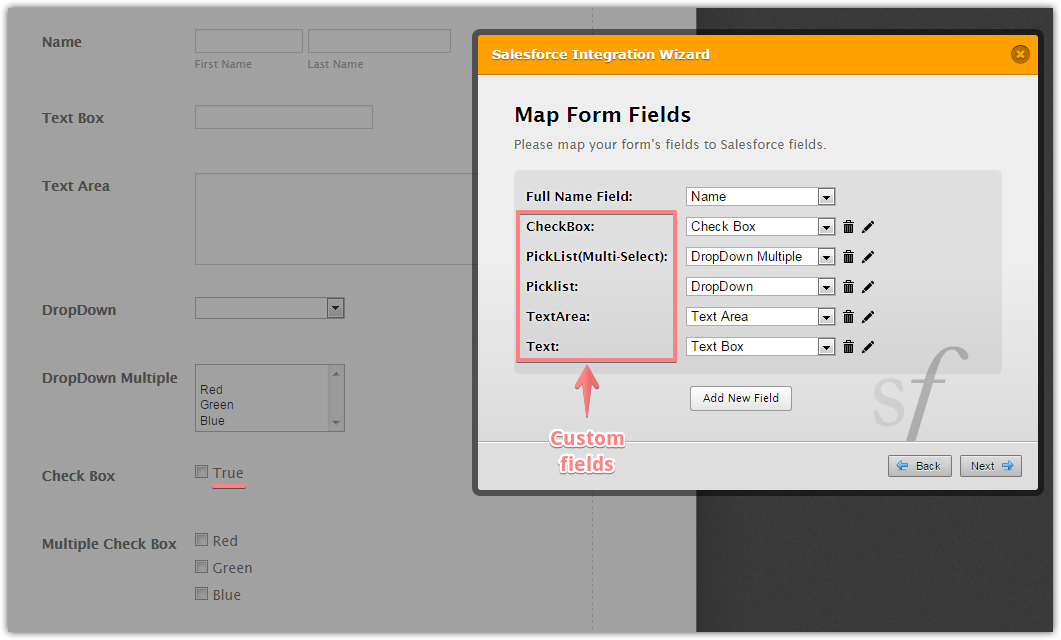Click pencil icon beside Text Box mapping
The image size is (1061, 640).
pos(868,347)
